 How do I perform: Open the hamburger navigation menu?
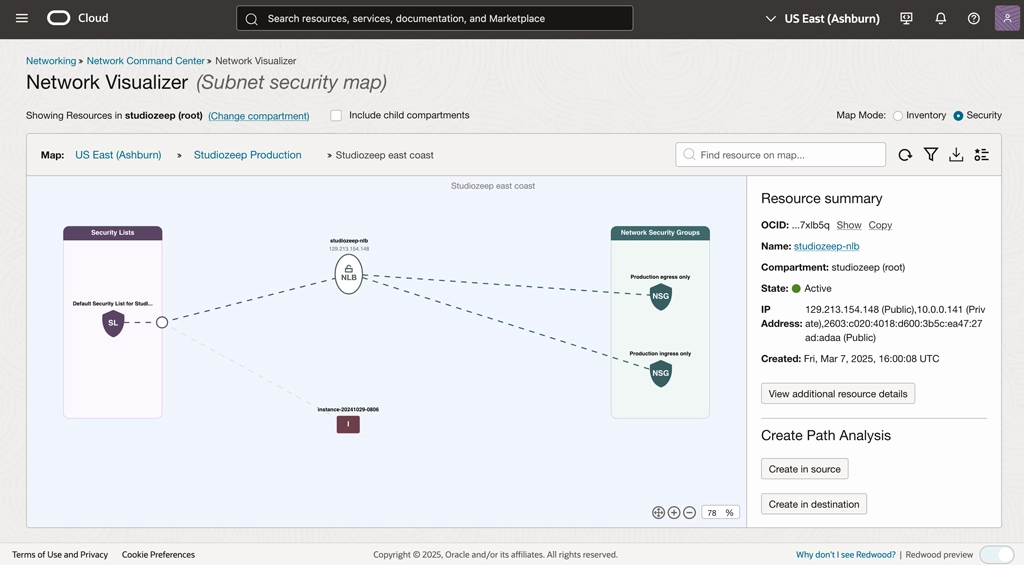[22, 18]
